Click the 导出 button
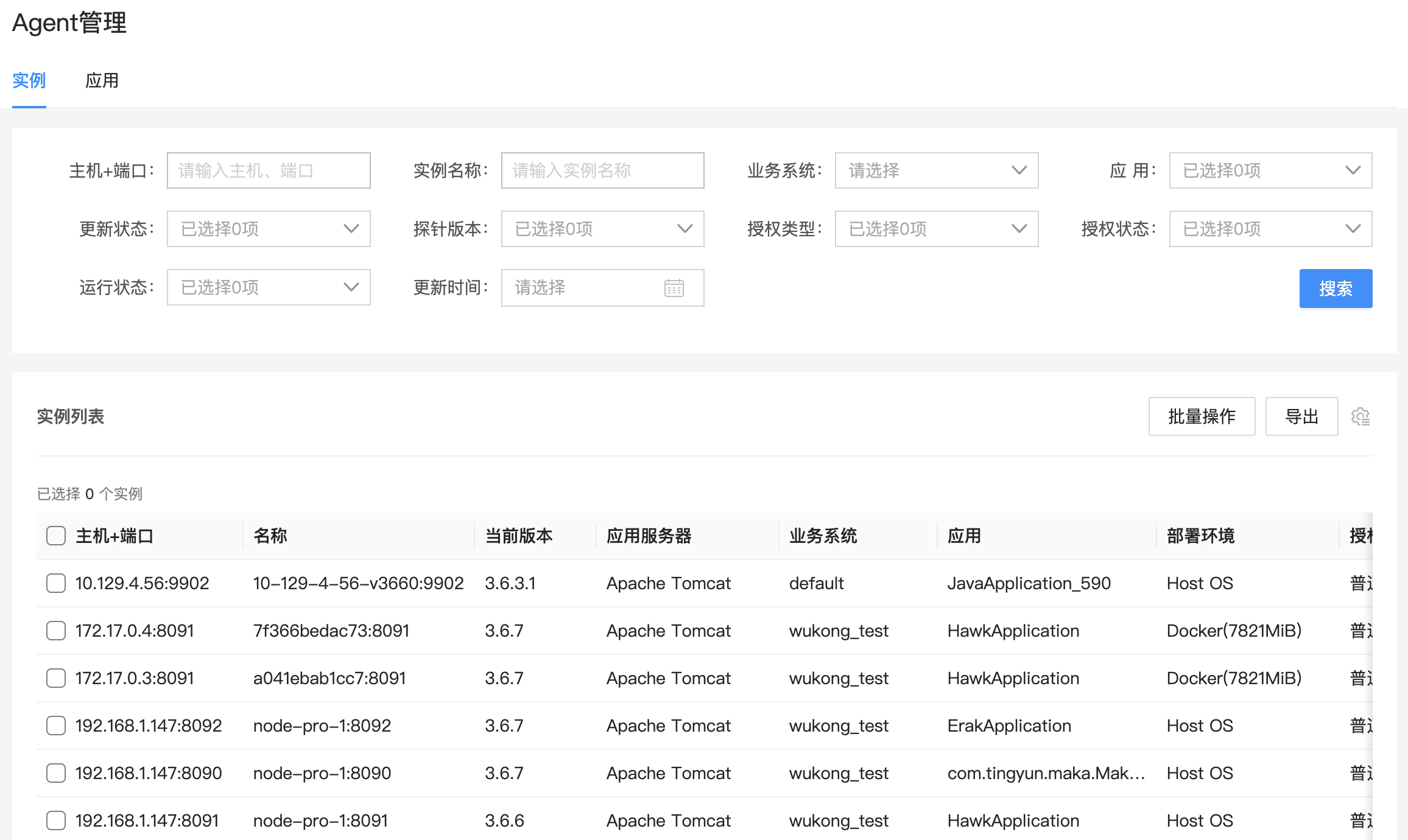This screenshot has height=840, width=1408. [x=1301, y=416]
